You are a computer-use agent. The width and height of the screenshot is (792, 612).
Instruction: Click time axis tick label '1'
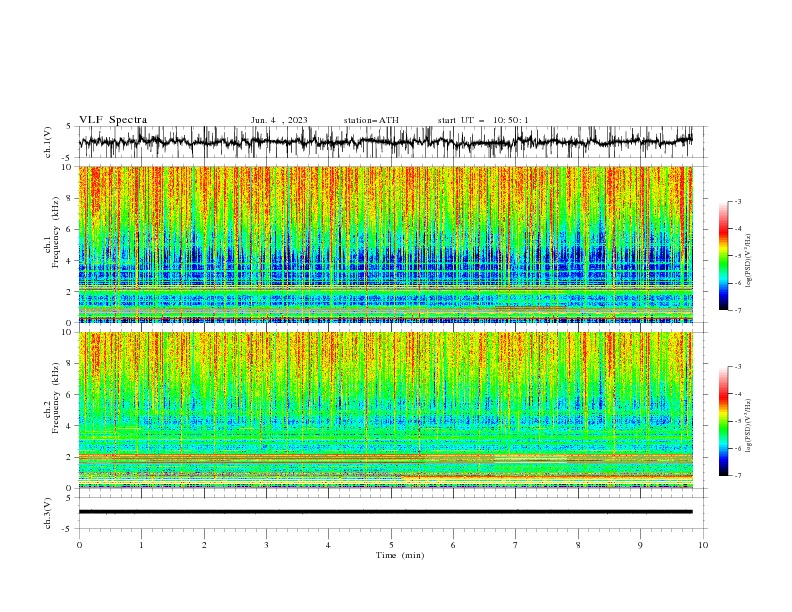click(x=141, y=545)
